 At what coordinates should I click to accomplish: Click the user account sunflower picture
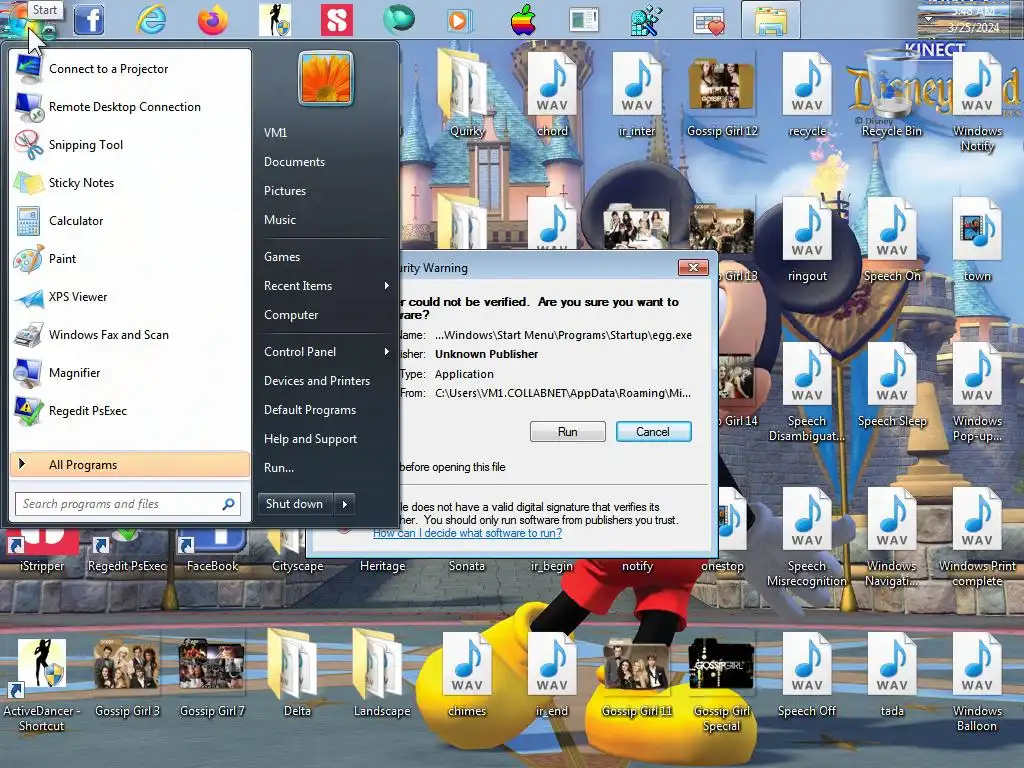click(326, 78)
